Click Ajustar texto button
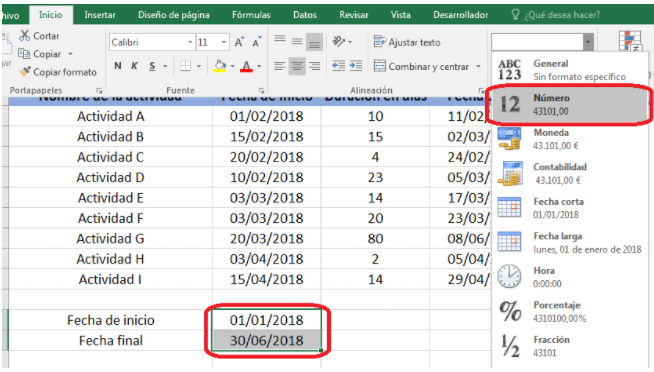Viewport: 654px width, 372px height. (x=407, y=42)
